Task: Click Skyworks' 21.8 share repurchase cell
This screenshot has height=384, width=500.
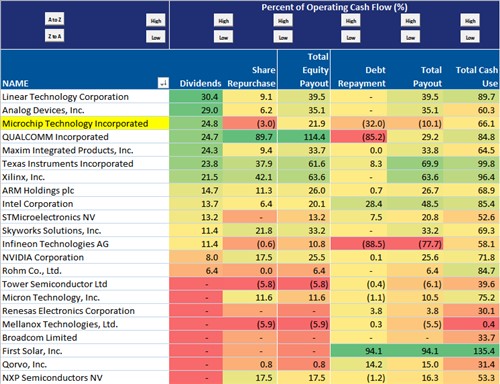Action: point(250,230)
